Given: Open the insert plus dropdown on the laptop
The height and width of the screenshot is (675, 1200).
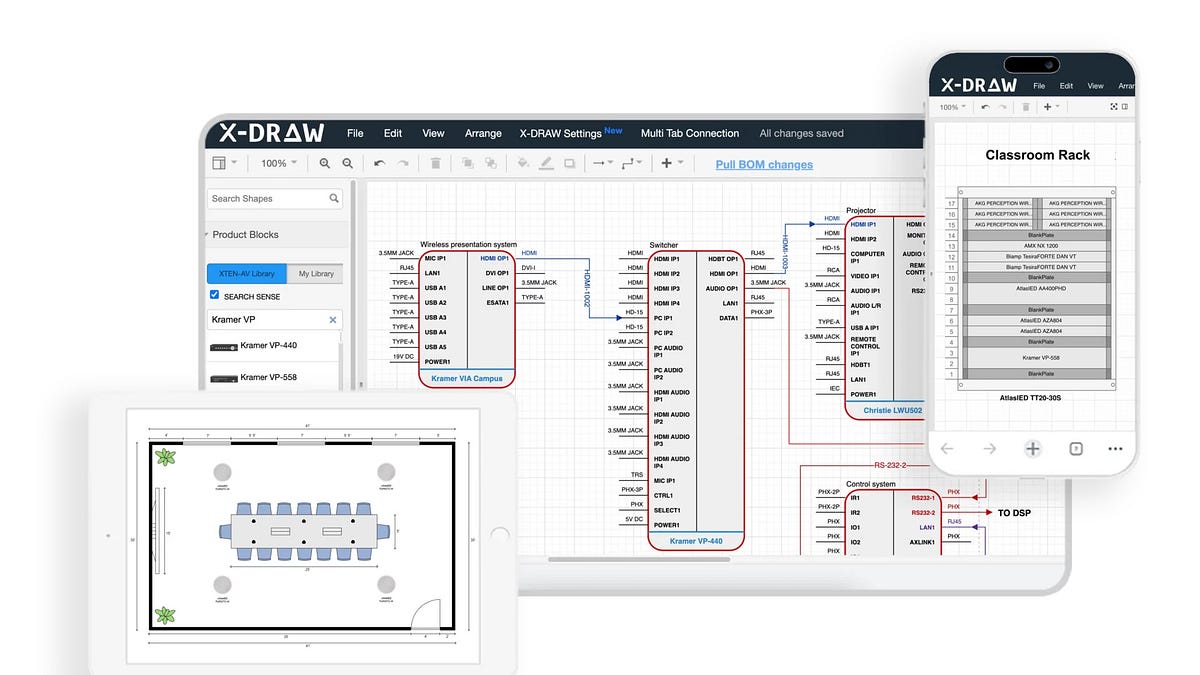Looking at the screenshot, I should [x=672, y=163].
